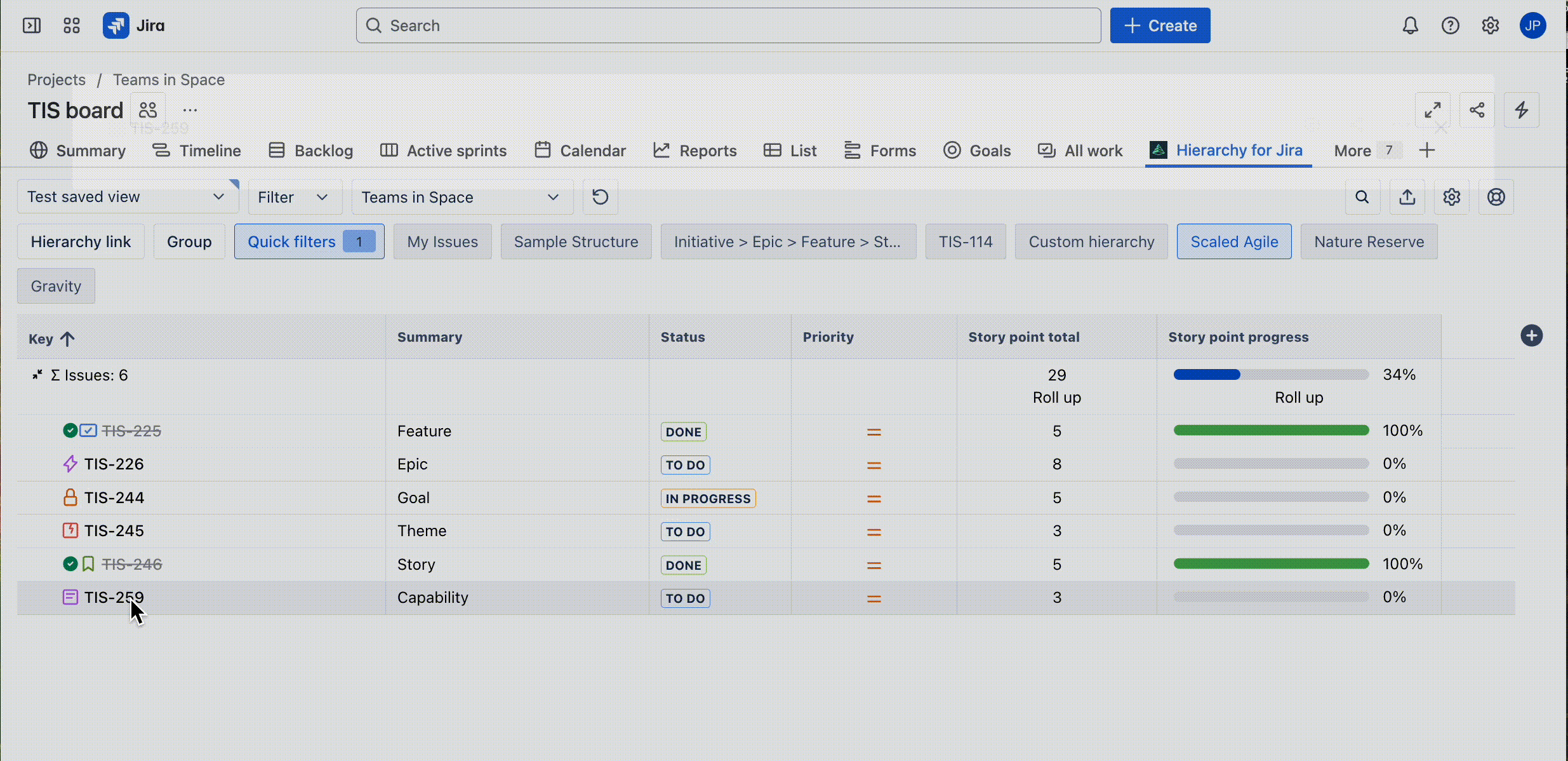Open the automation lightning bolt icon
The width and height of the screenshot is (1568, 761).
pyautogui.click(x=1522, y=110)
